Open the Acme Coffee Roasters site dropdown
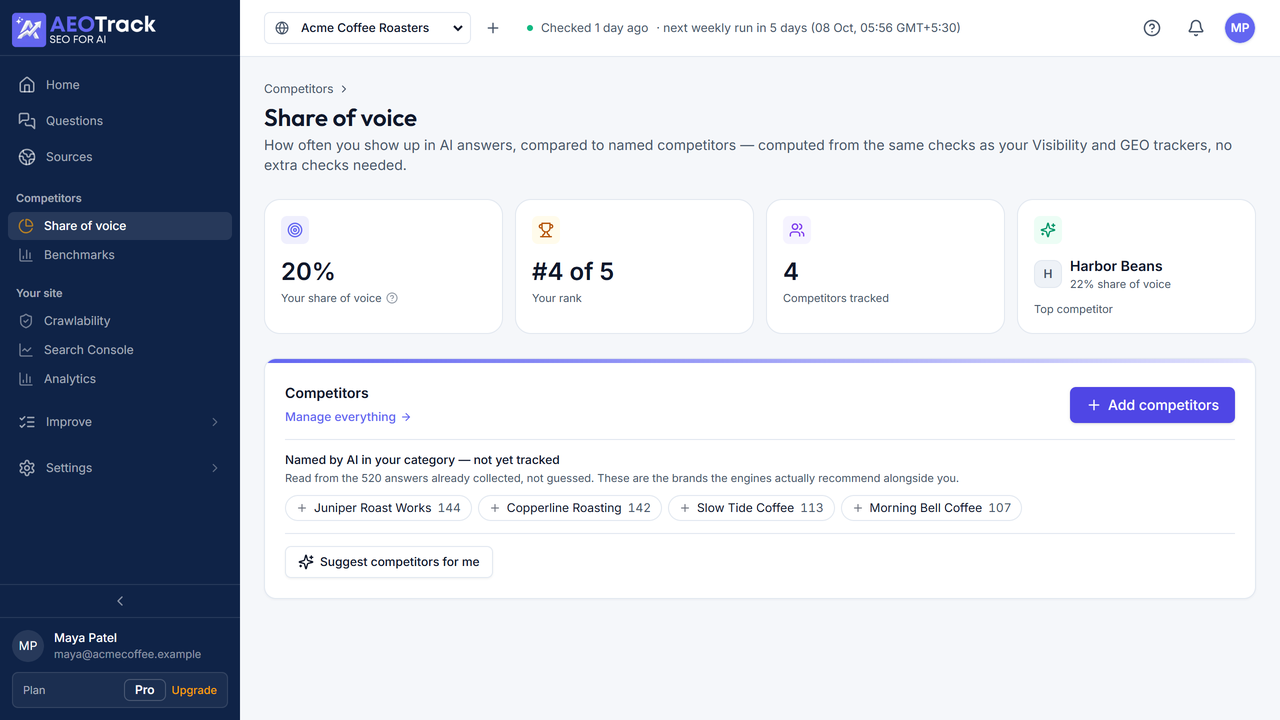Viewport: 1280px width, 720px height. click(x=367, y=28)
